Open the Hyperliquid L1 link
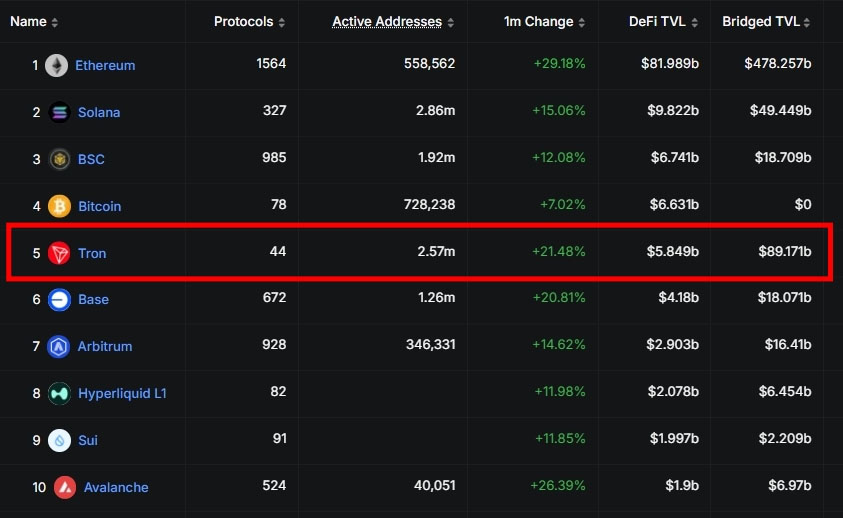 pos(122,394)
